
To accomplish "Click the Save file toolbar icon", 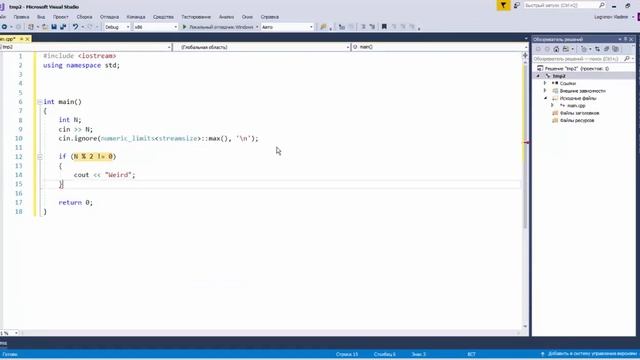I will 54,27.
